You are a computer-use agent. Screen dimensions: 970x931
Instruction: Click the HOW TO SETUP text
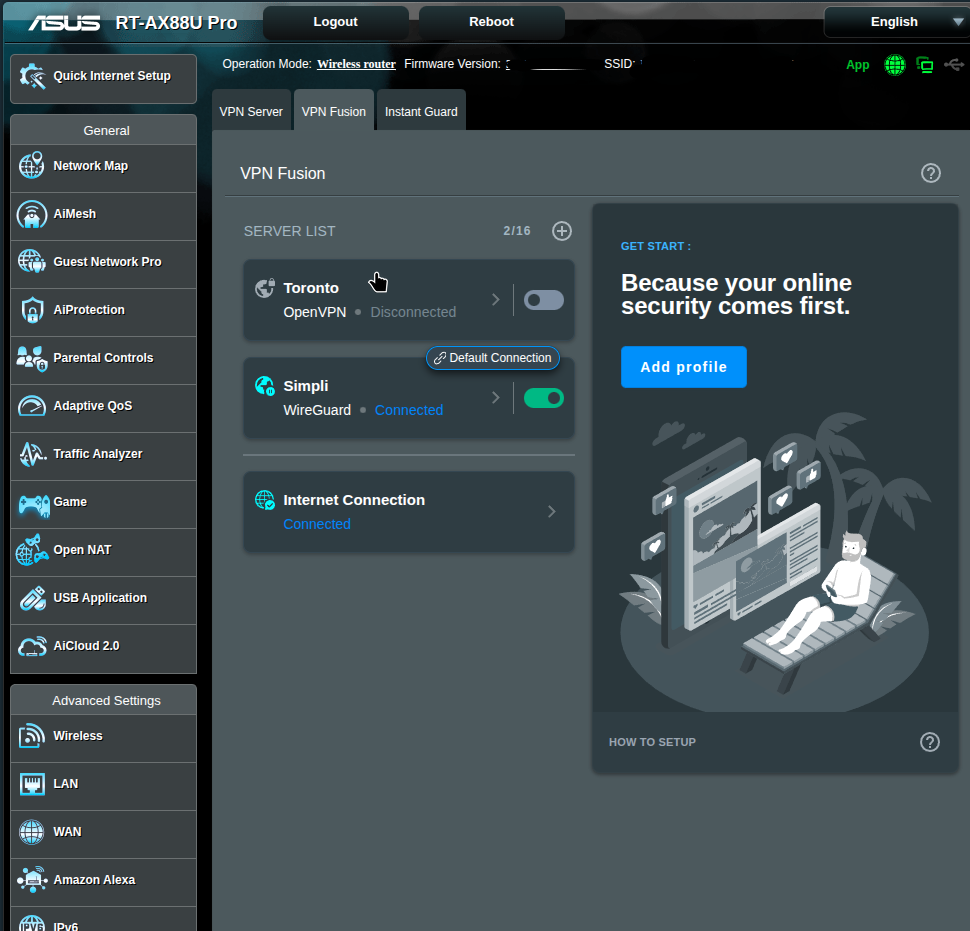[x=652, y=742]
